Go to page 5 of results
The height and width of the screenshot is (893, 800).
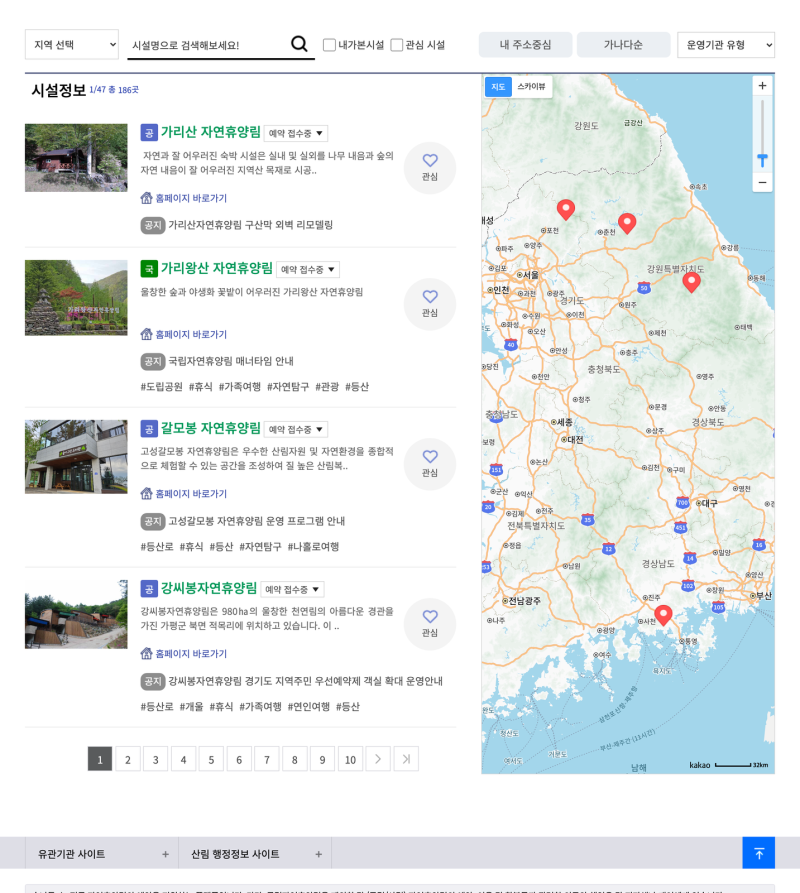[211, 759]
